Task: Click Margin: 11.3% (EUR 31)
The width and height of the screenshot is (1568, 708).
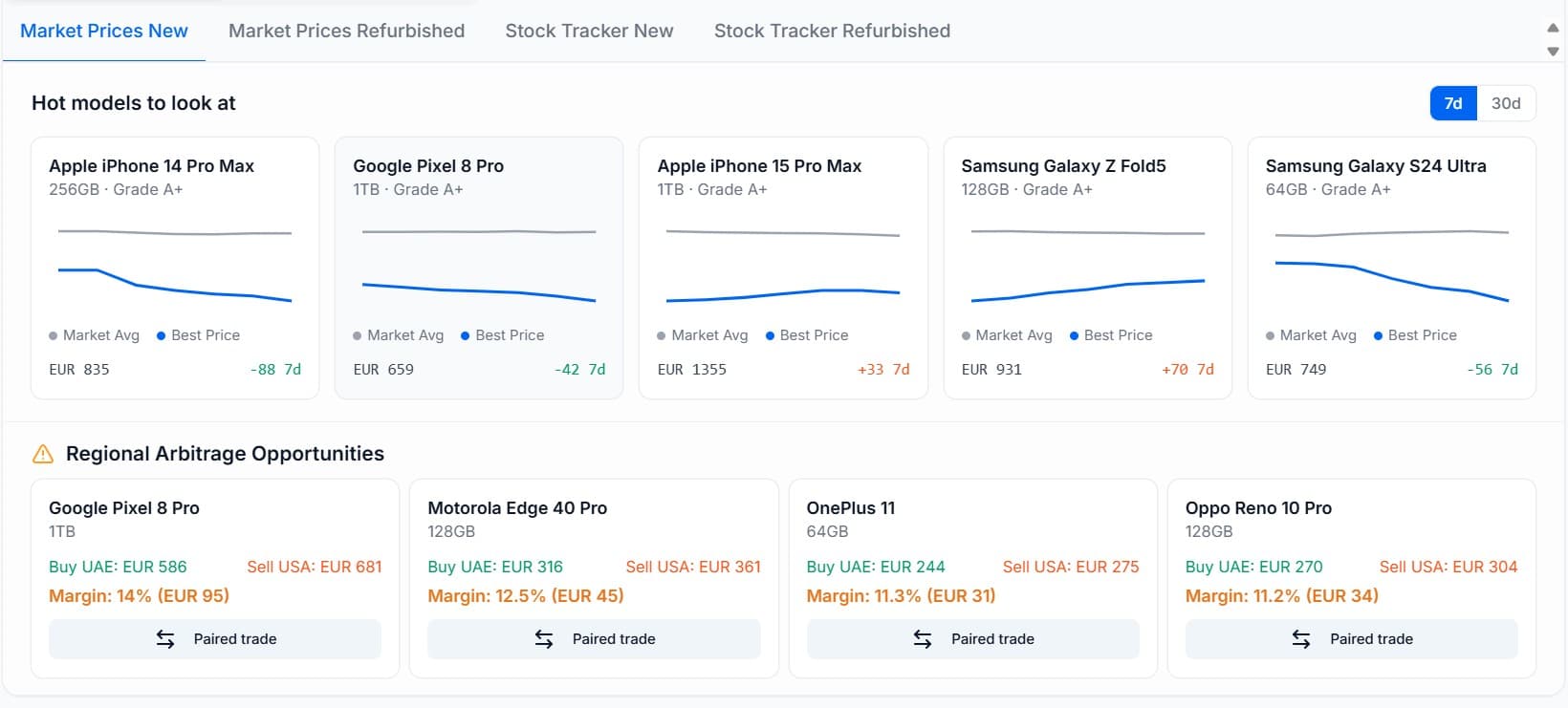Action: point(902,596)
